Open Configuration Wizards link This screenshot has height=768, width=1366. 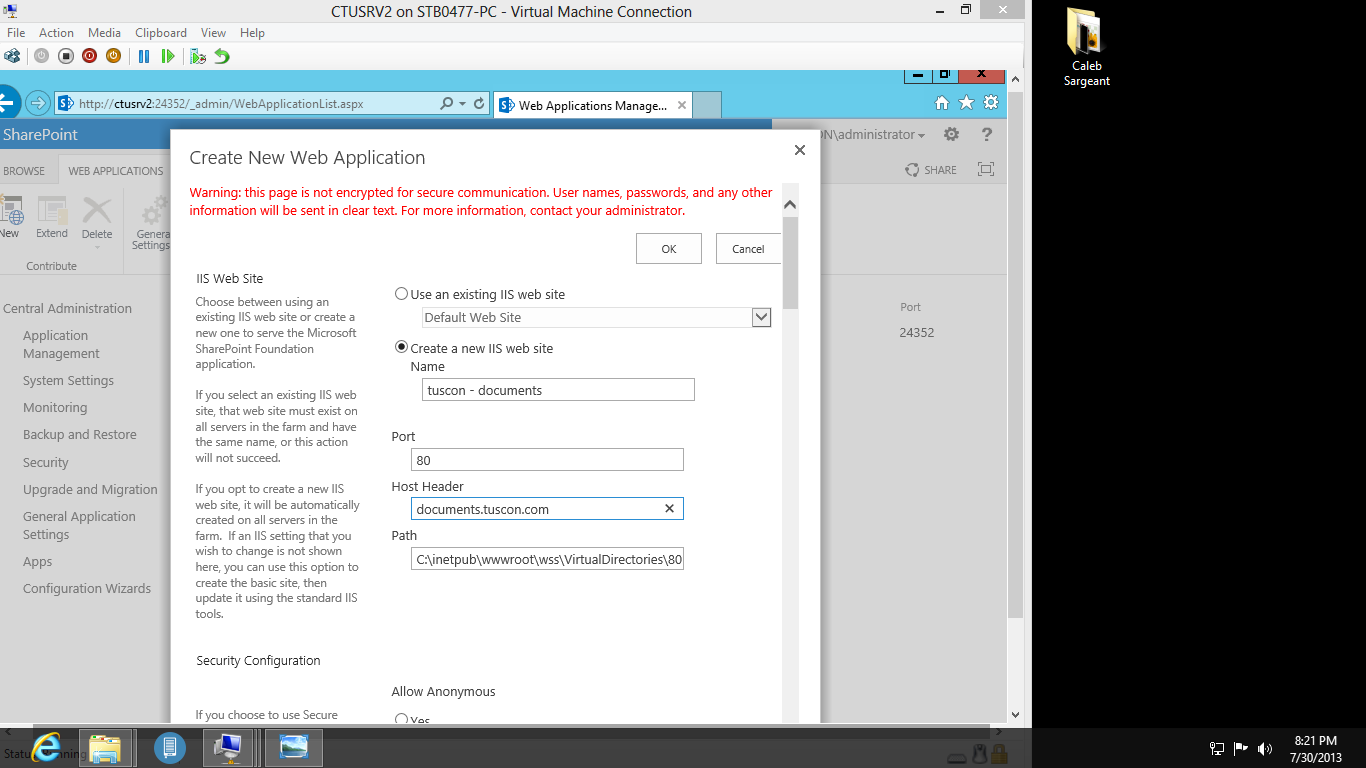coord(87,588)
